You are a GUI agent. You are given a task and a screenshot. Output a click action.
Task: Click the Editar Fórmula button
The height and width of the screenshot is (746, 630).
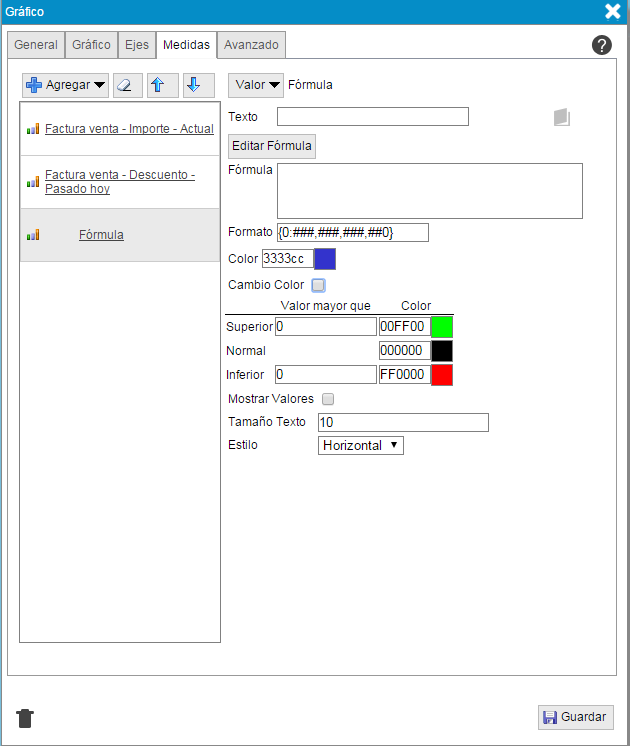[272, 146]
